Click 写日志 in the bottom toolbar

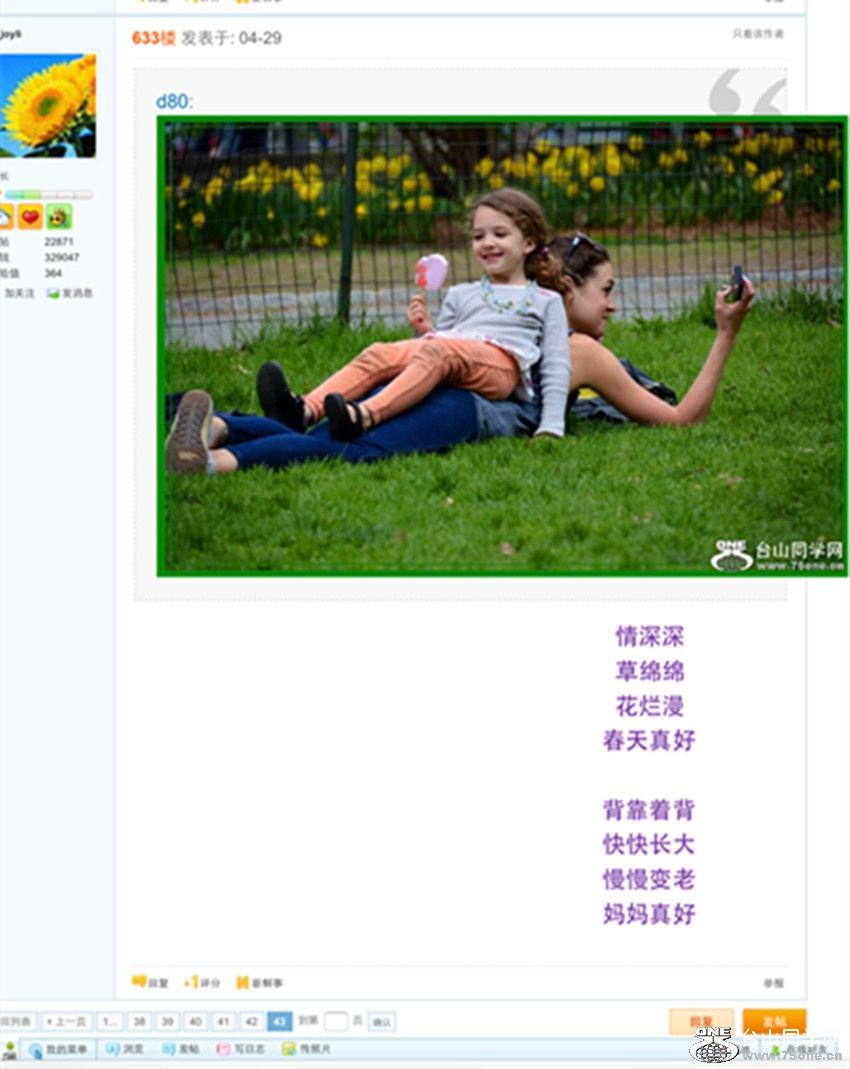(x=241, y=1049)
